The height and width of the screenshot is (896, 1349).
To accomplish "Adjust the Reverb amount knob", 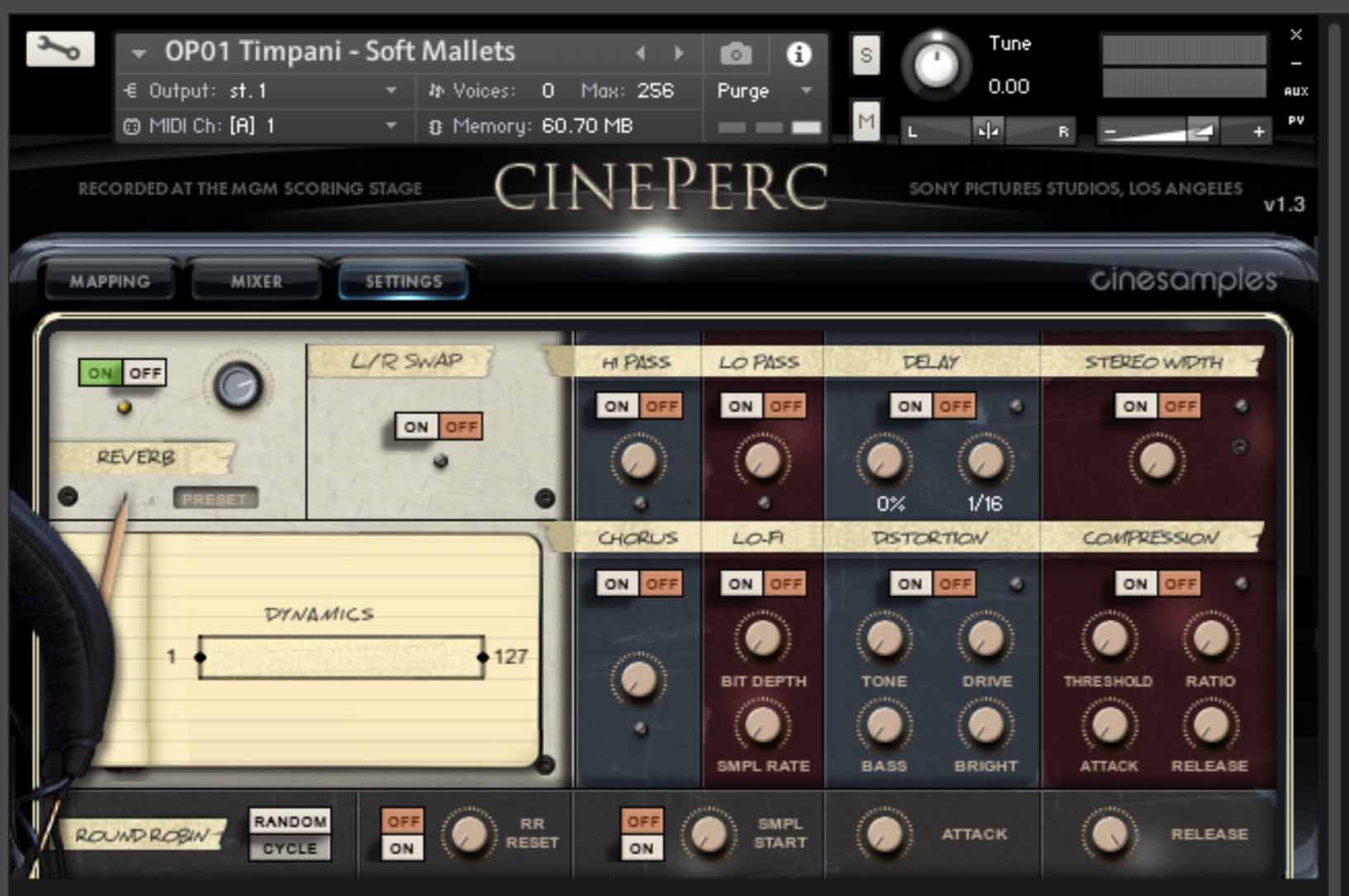I will [240, 386].
